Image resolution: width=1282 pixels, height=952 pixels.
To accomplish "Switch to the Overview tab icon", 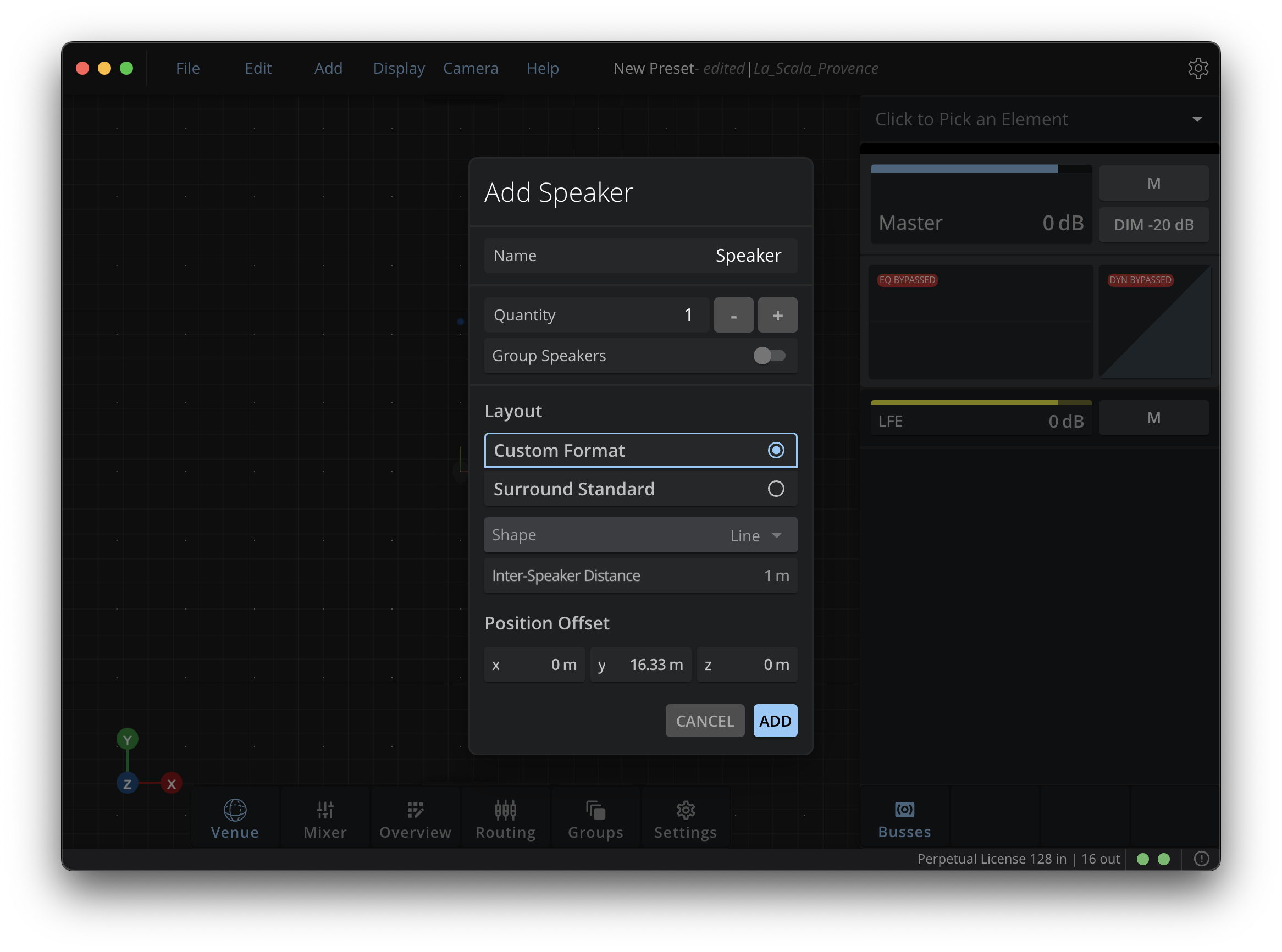I will pyautogui.click(x=415, y=811).
